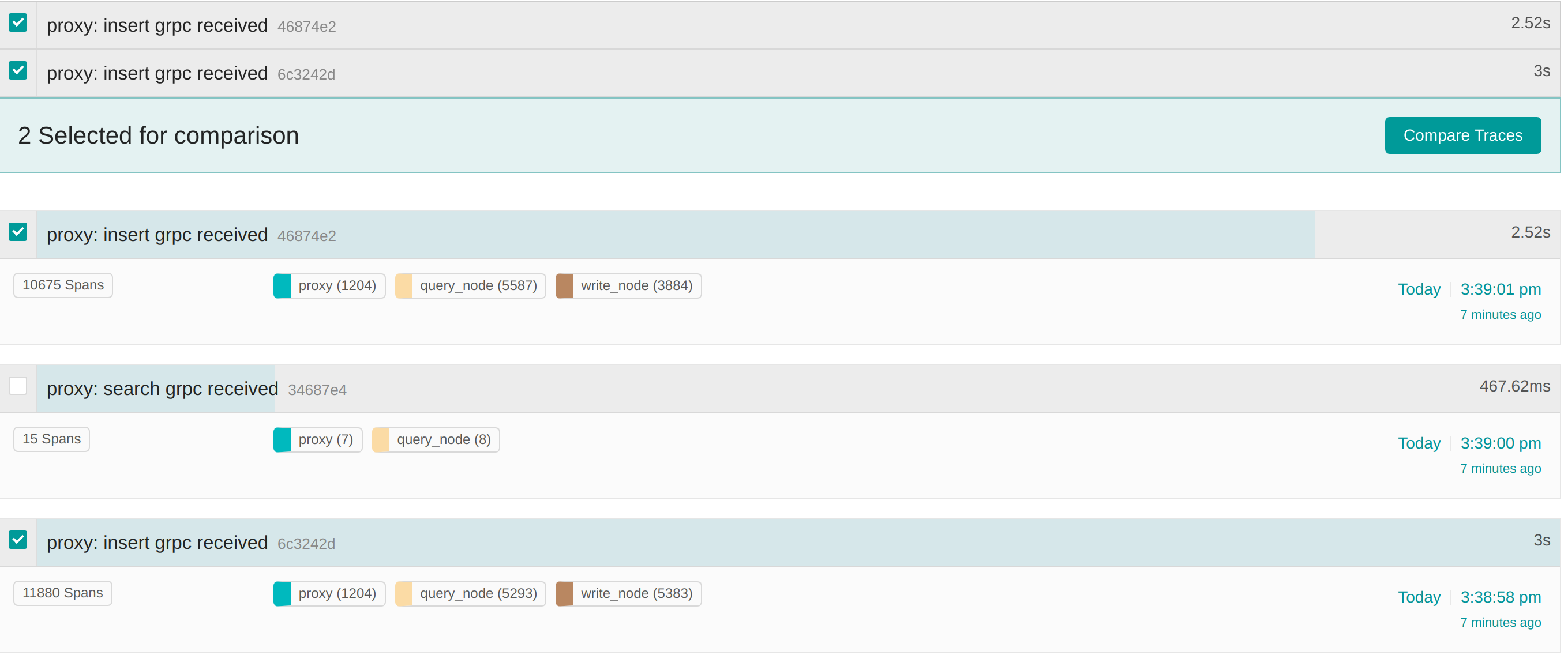Deselect the 2.52s insert trace result card
The width and height of the screenshot is (1568, 655).
(x=18, y=232)
